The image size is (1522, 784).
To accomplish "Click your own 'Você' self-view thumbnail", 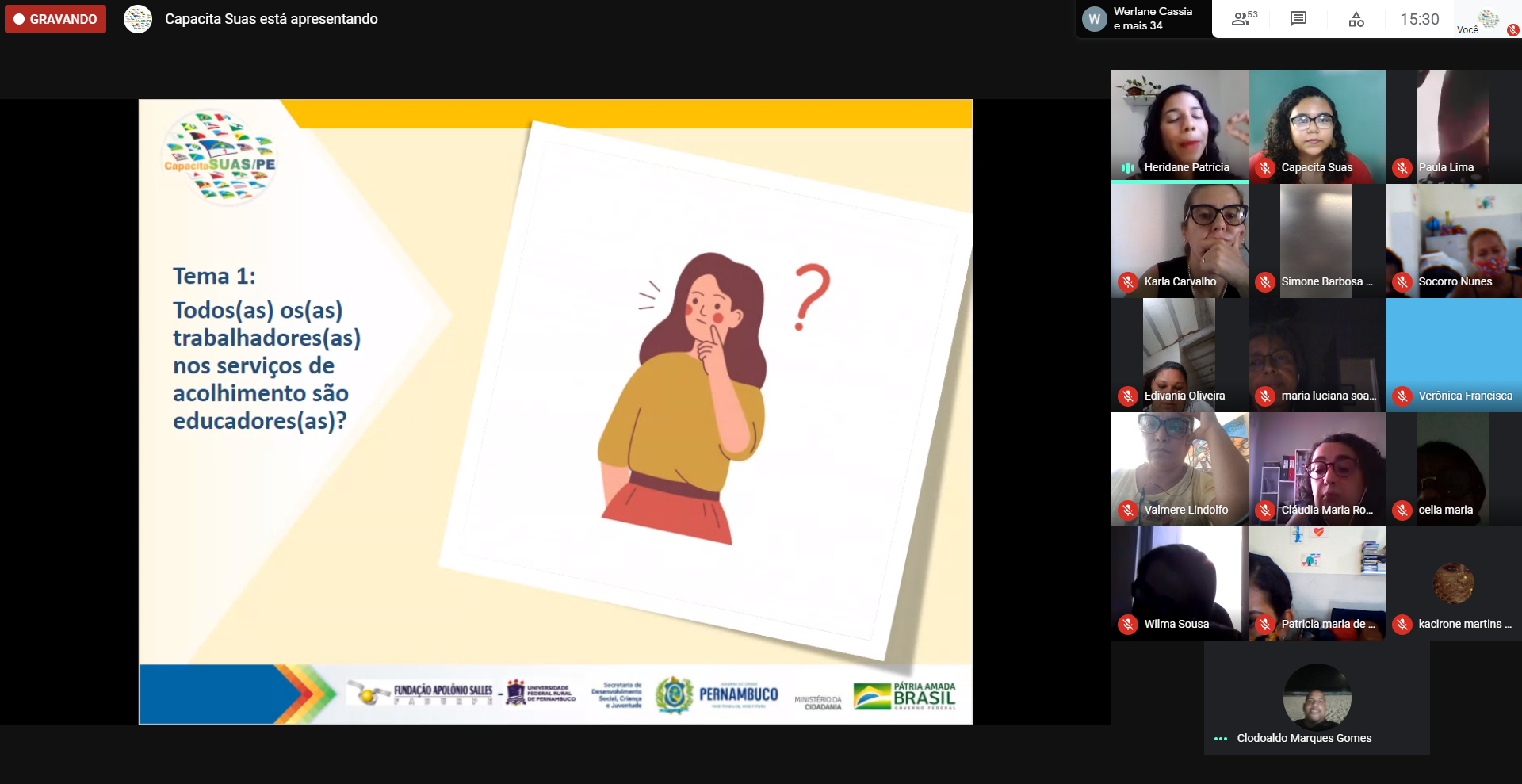I will pos(1488,19).
